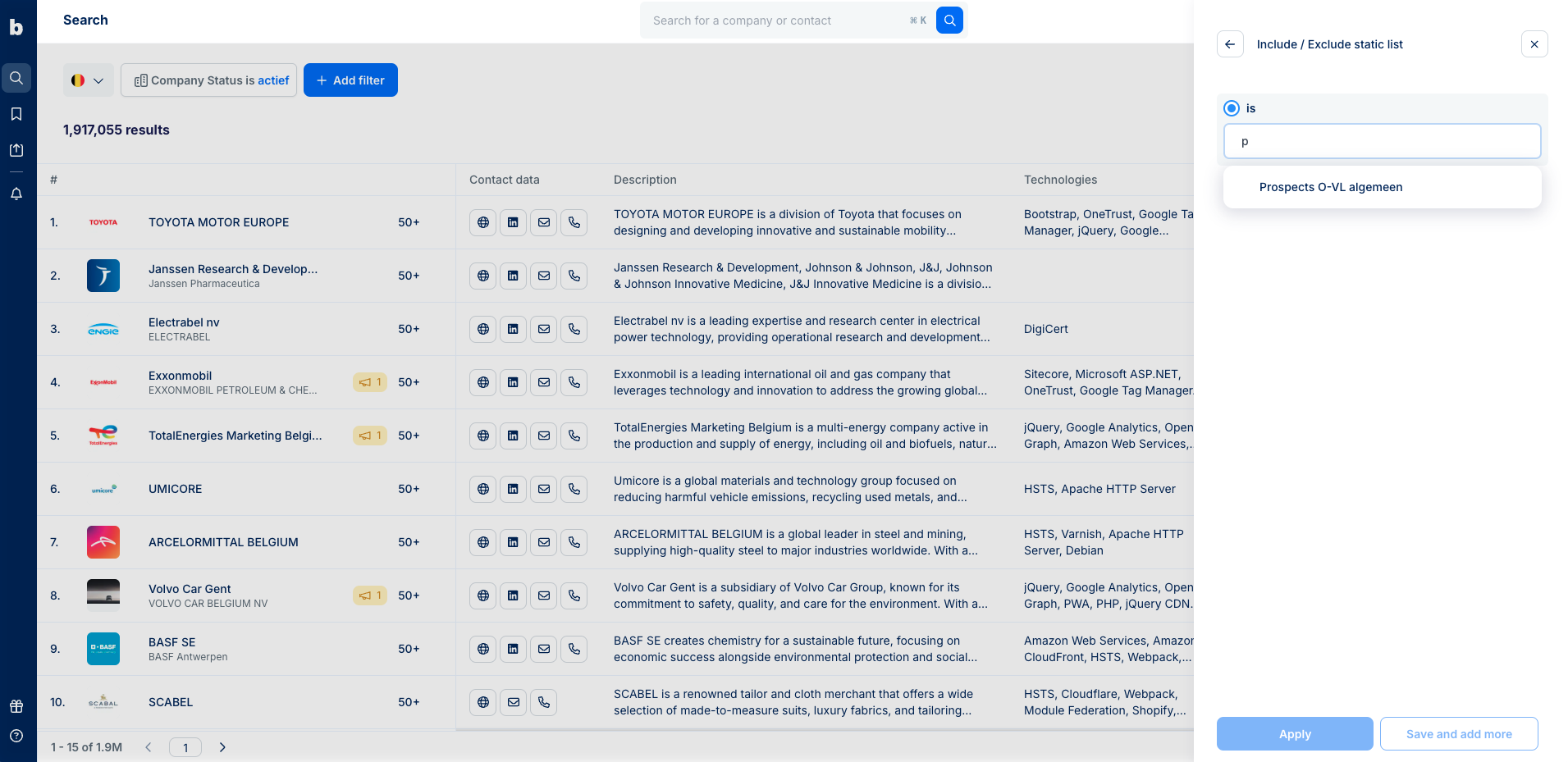Click the Technologies column header
Image resolution: width=1568 pixels, height=762 pixels.
1060,180
